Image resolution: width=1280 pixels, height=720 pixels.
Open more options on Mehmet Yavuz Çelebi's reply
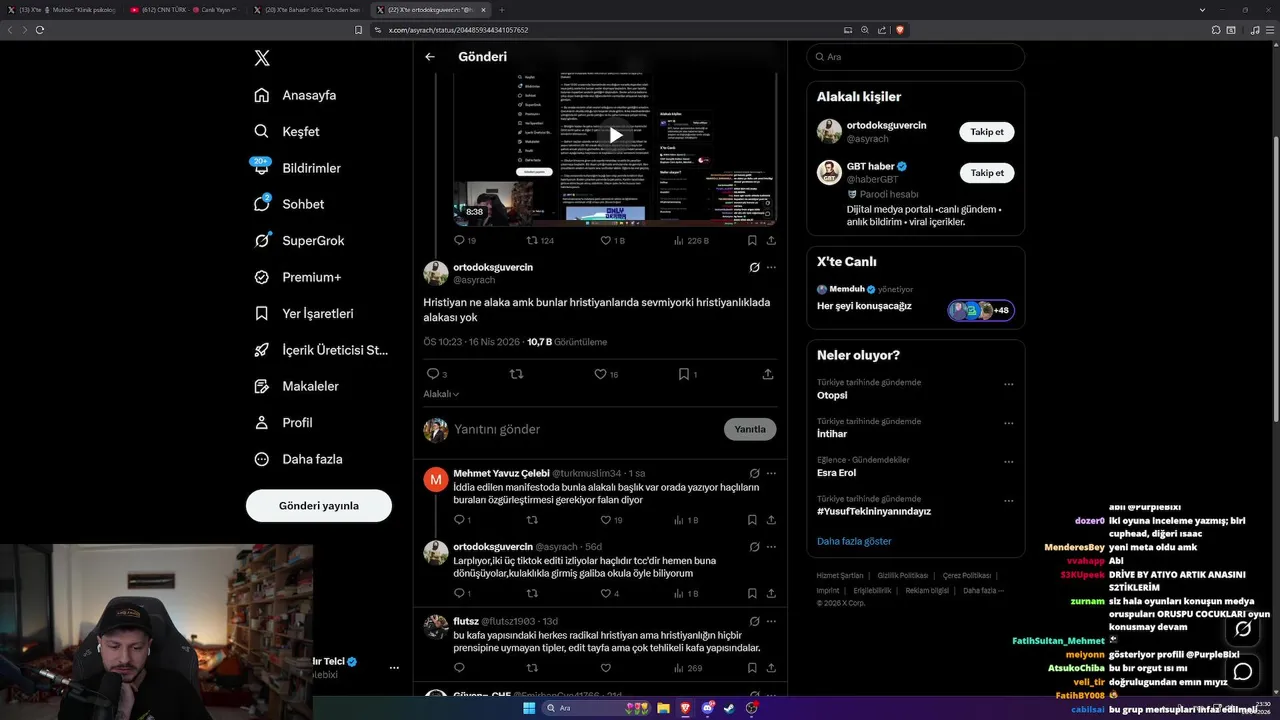click(x=771, y=473)
